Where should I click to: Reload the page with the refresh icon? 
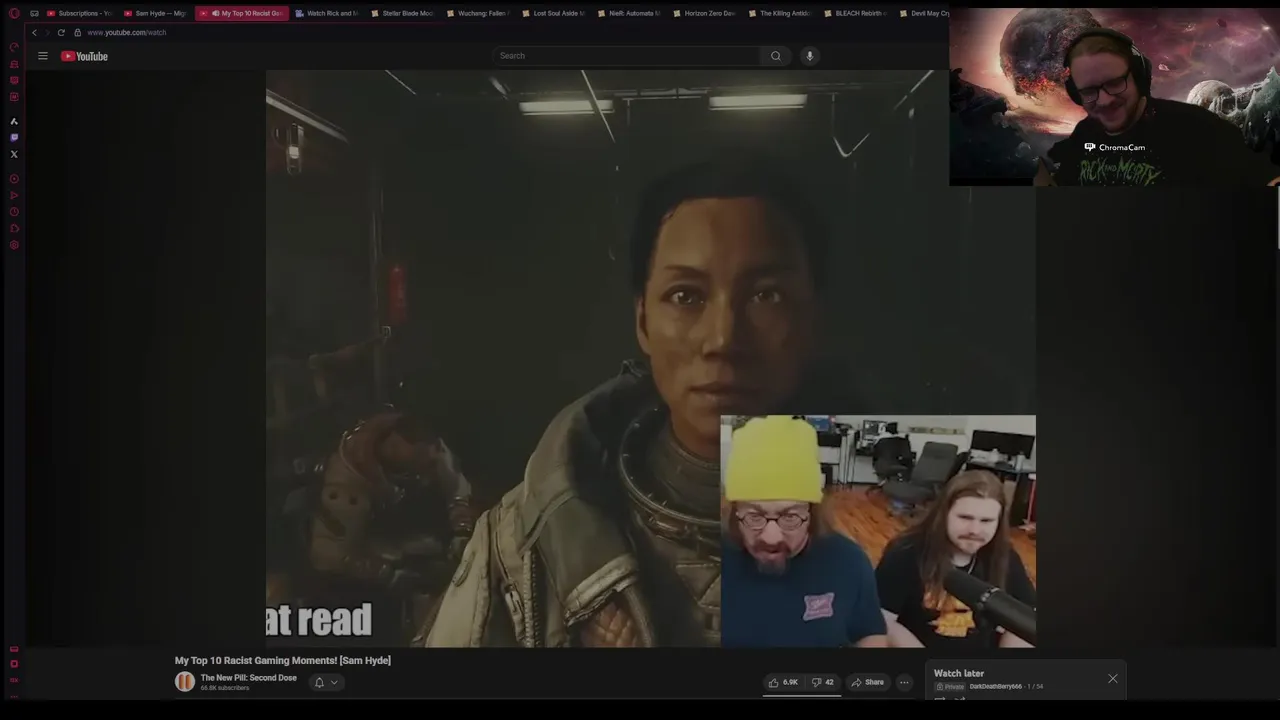tap(61, 32)
